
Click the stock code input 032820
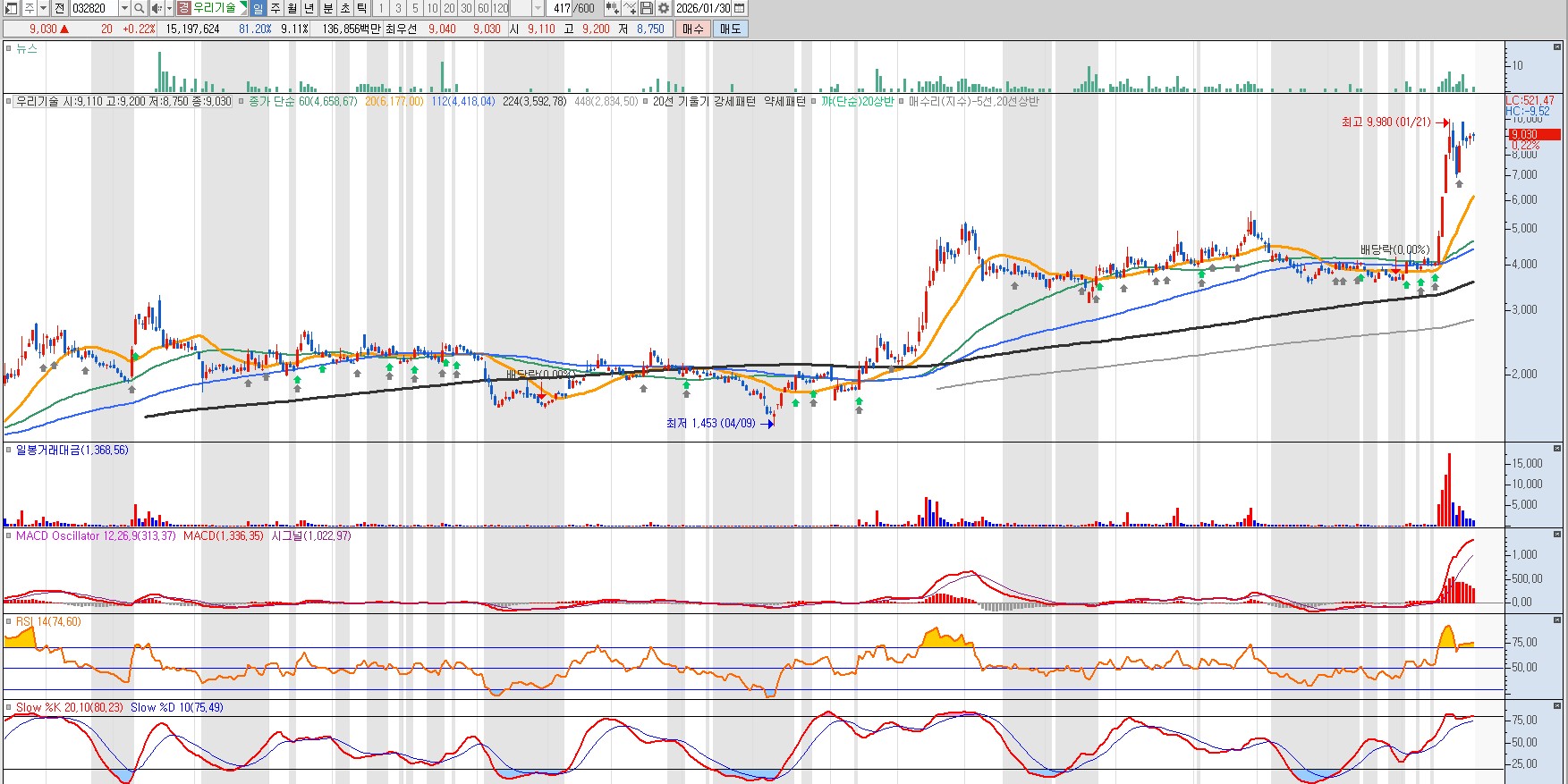93,8
